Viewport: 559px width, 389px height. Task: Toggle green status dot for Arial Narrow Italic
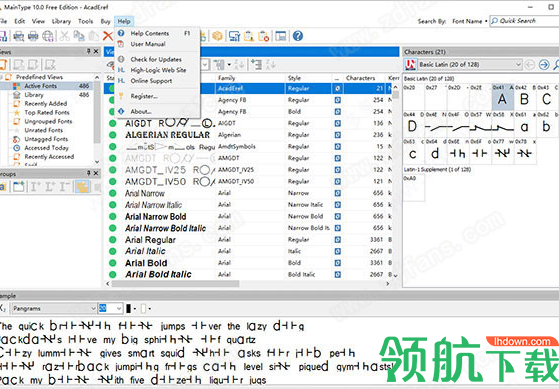click(x=113, y=205)
